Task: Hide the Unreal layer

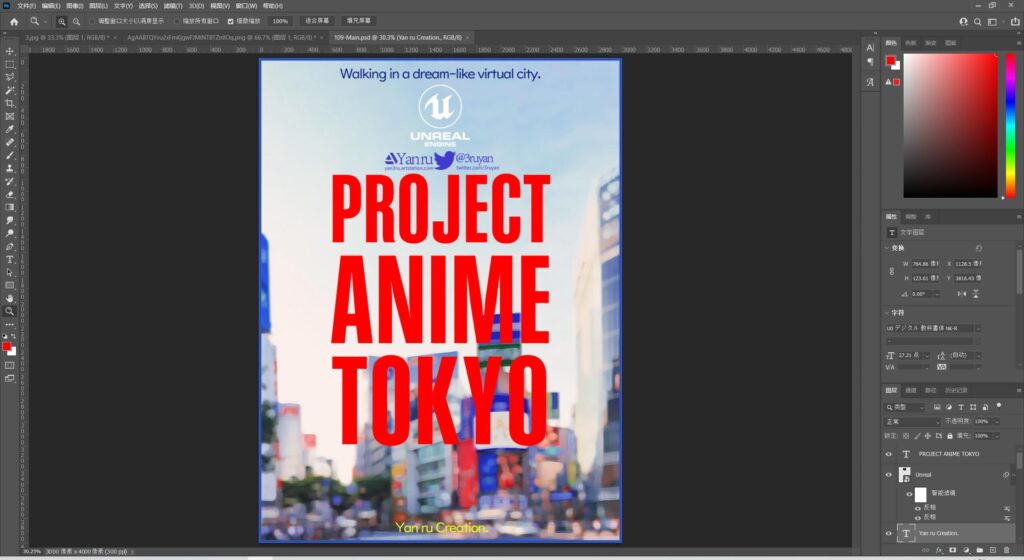Action: (889, 474)
